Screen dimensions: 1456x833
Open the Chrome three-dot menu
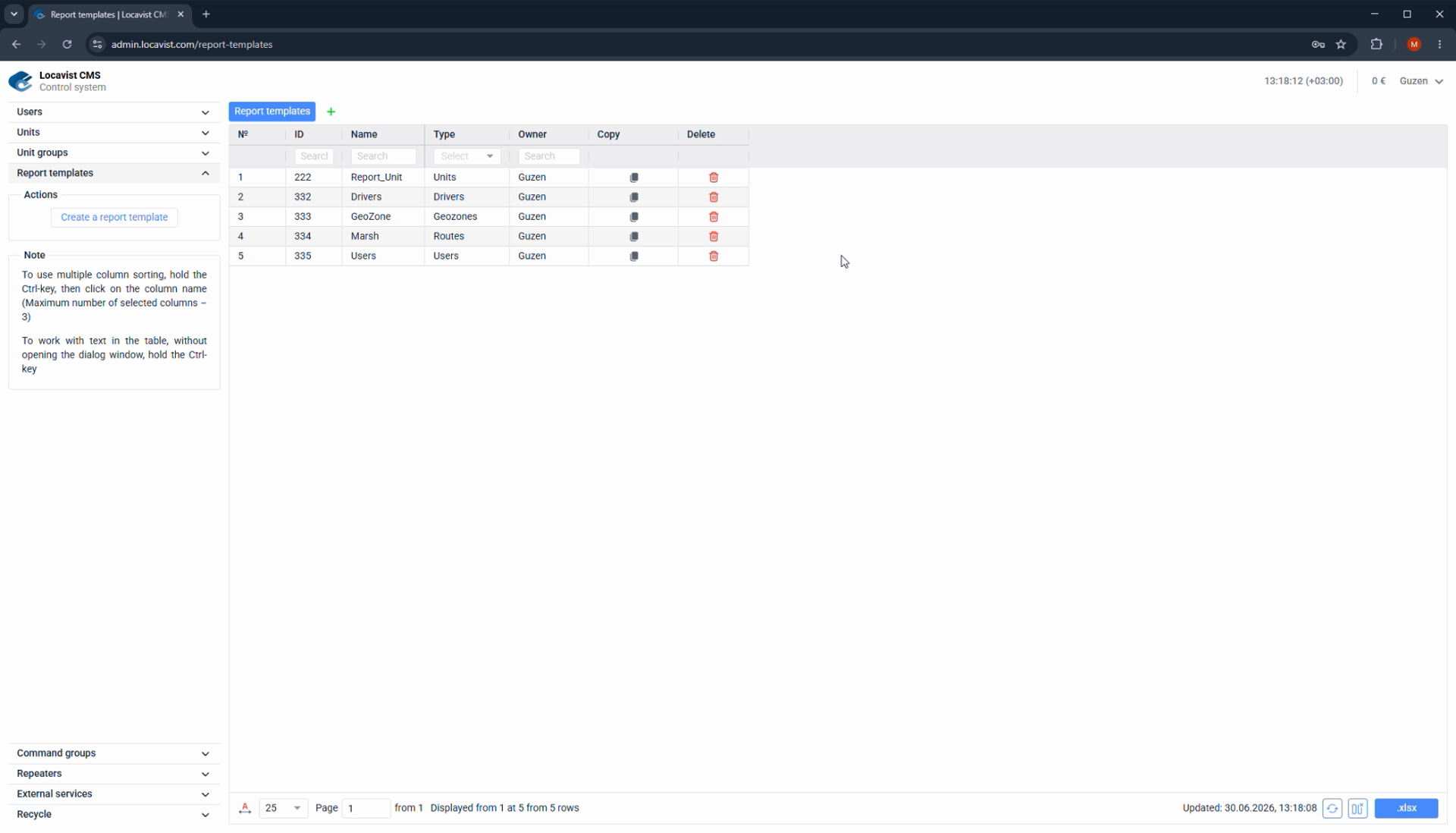click(1439, 45)
